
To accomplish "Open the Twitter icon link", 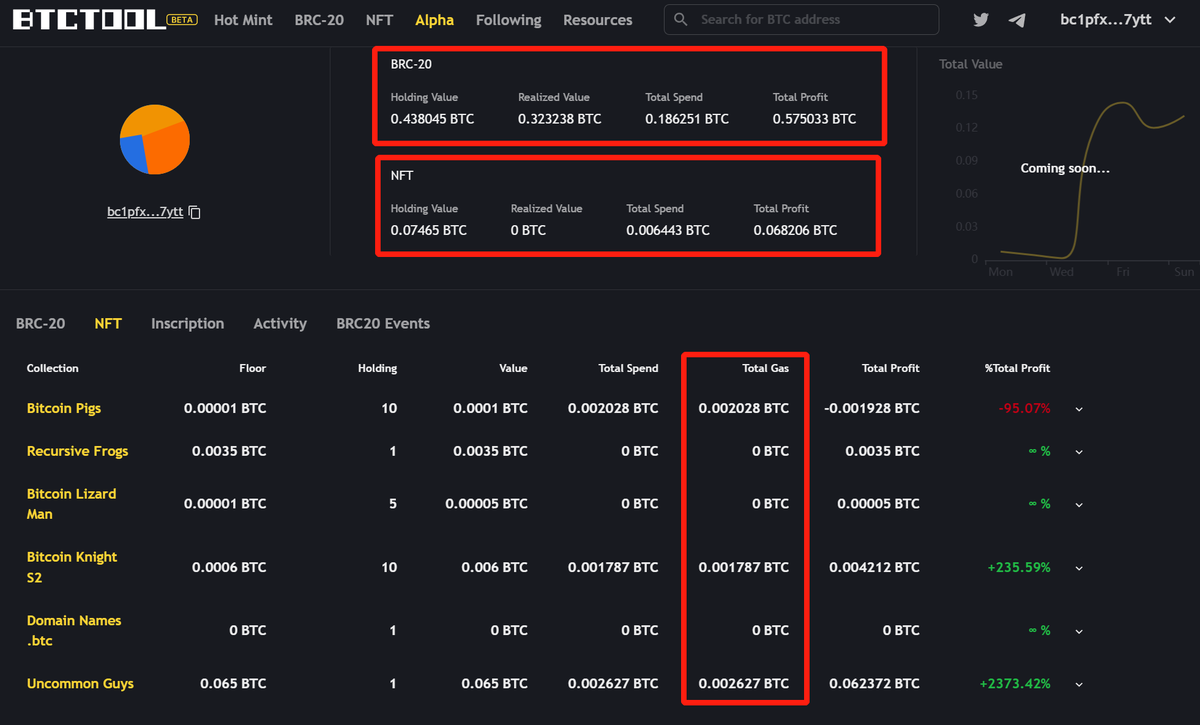I will (981, 20).
